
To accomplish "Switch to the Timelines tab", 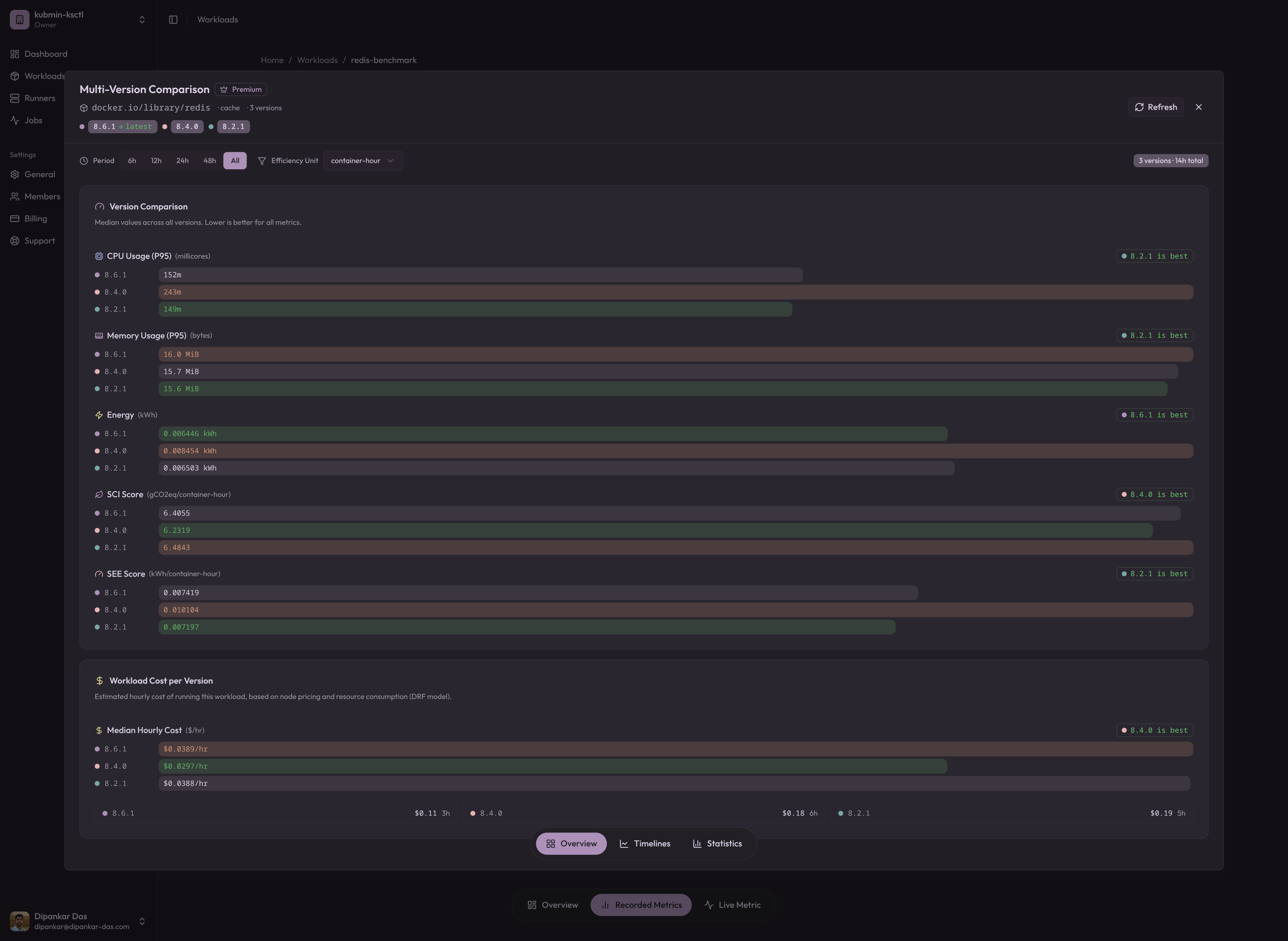I will pos(645,844).
